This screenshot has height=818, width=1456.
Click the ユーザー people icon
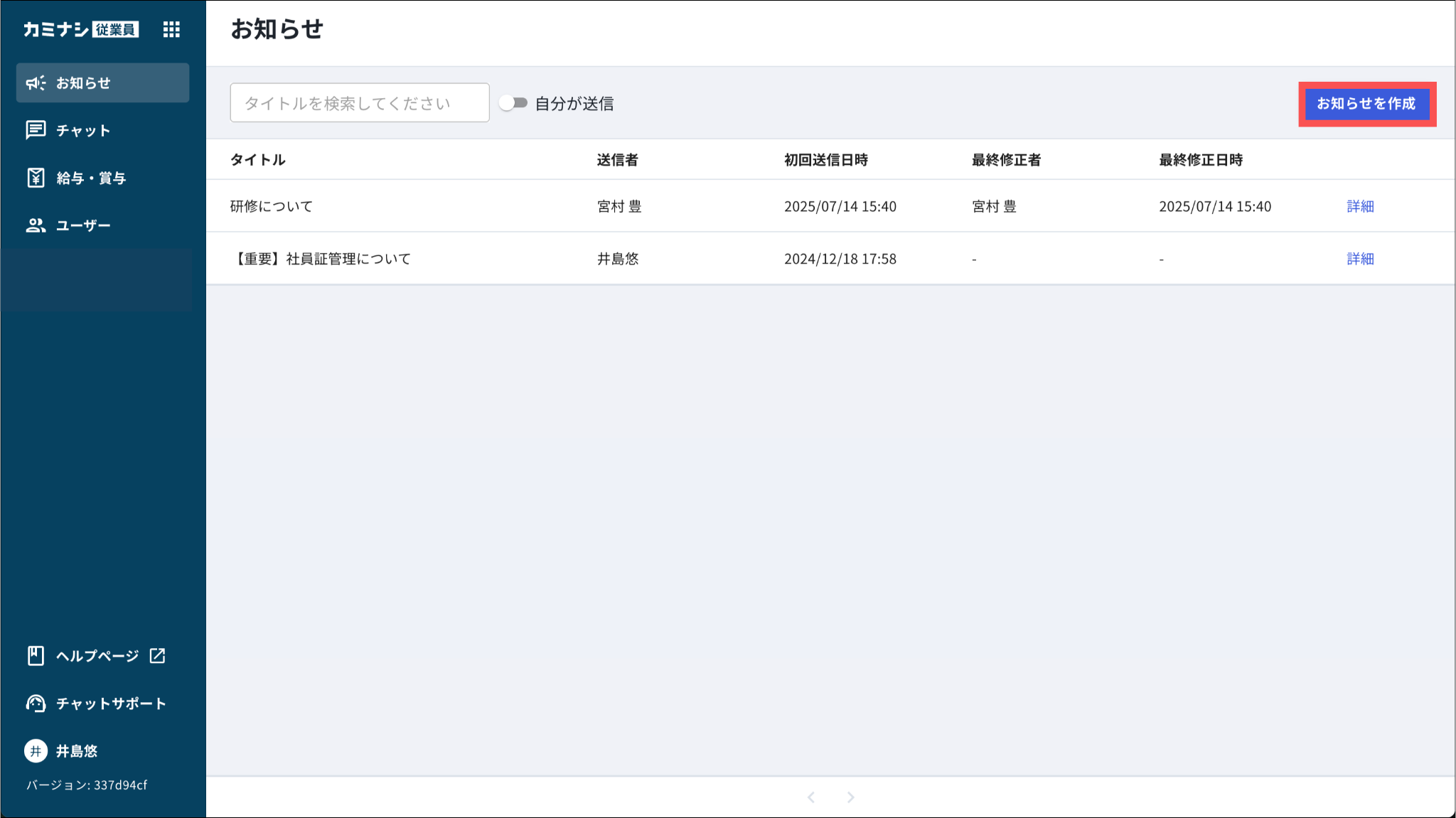tap(36, 225)
